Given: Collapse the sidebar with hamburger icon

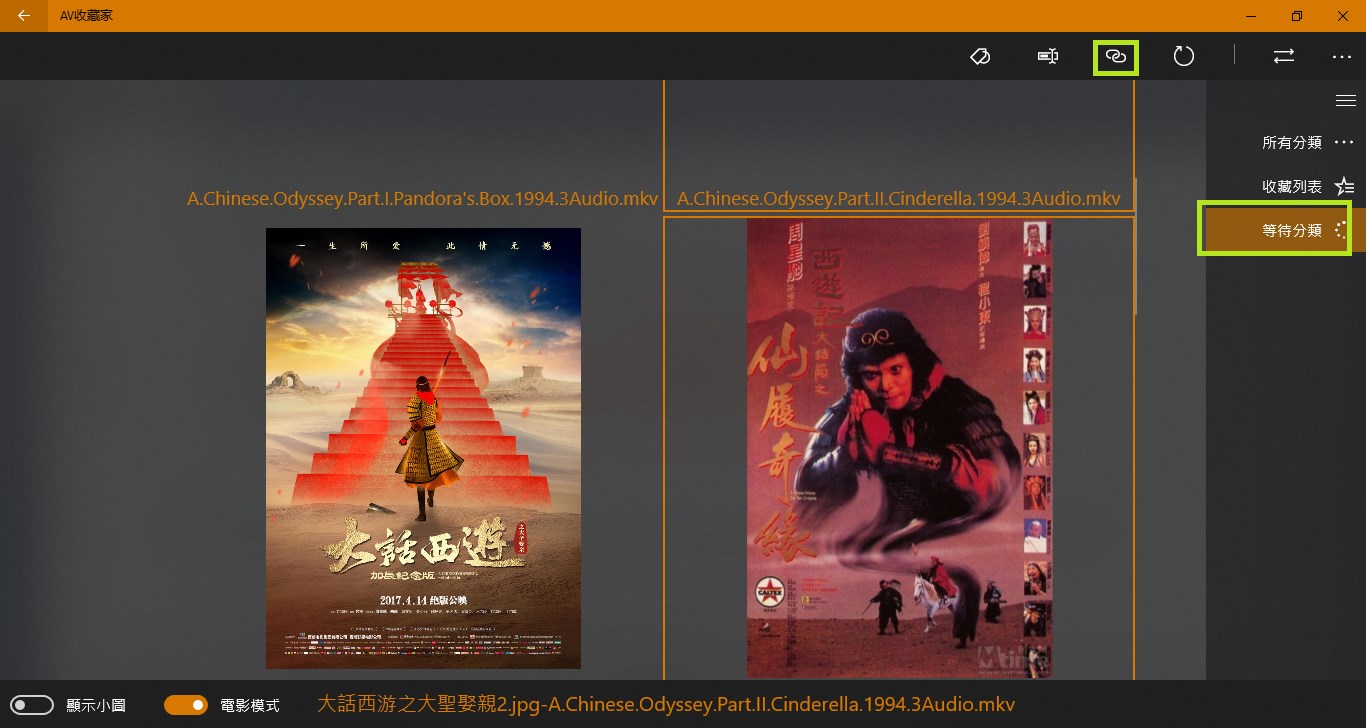Looking at the screenshot, I should 1346,100.
